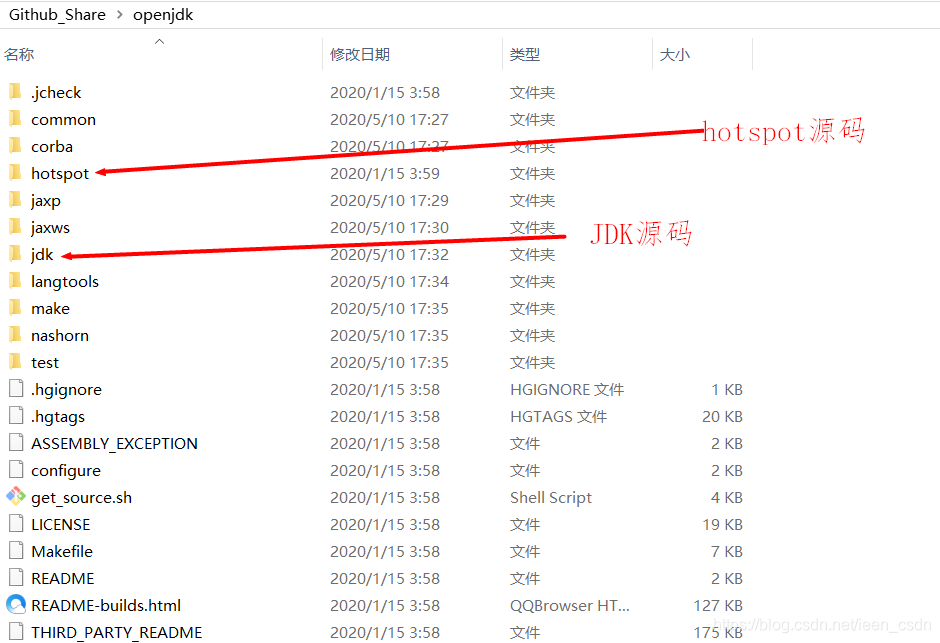Click the corba folder icon
Viewport: 940px width, 643px height.
[x=16, y=146]
